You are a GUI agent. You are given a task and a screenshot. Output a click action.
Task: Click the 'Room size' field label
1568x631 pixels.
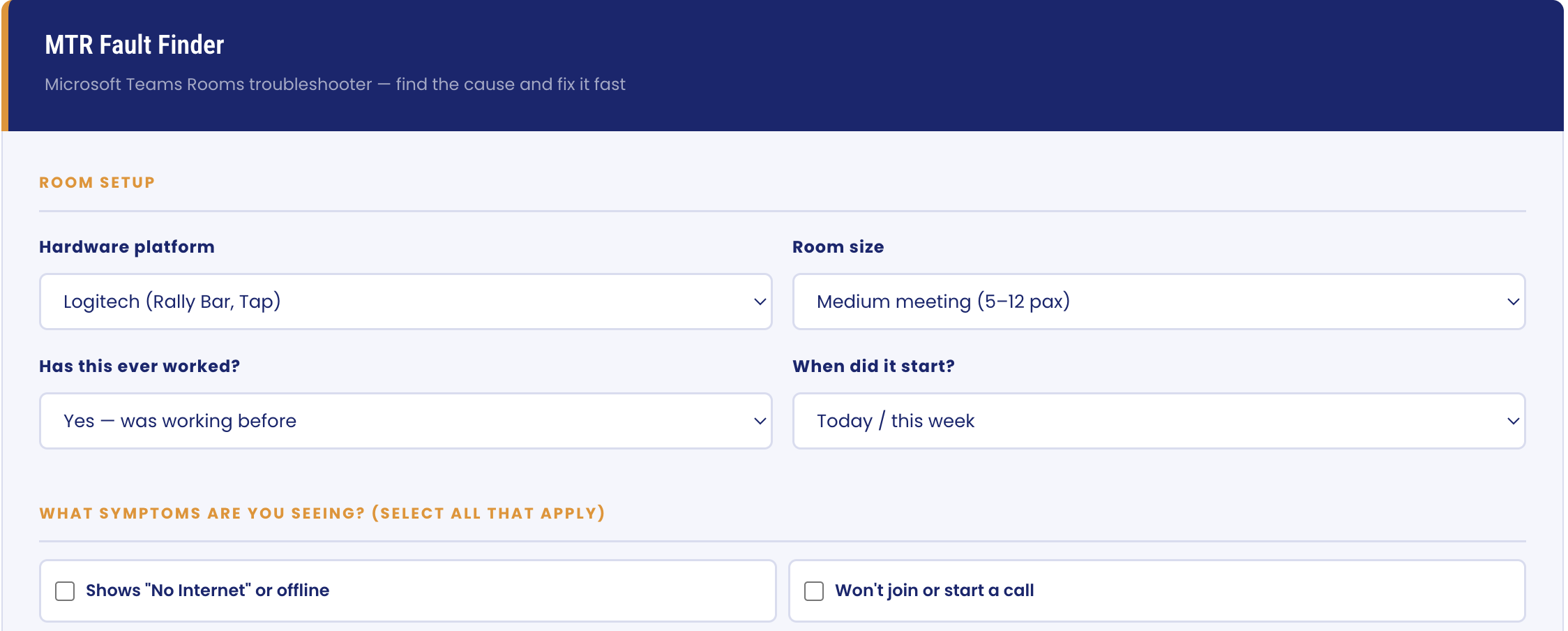coord(838,247)
